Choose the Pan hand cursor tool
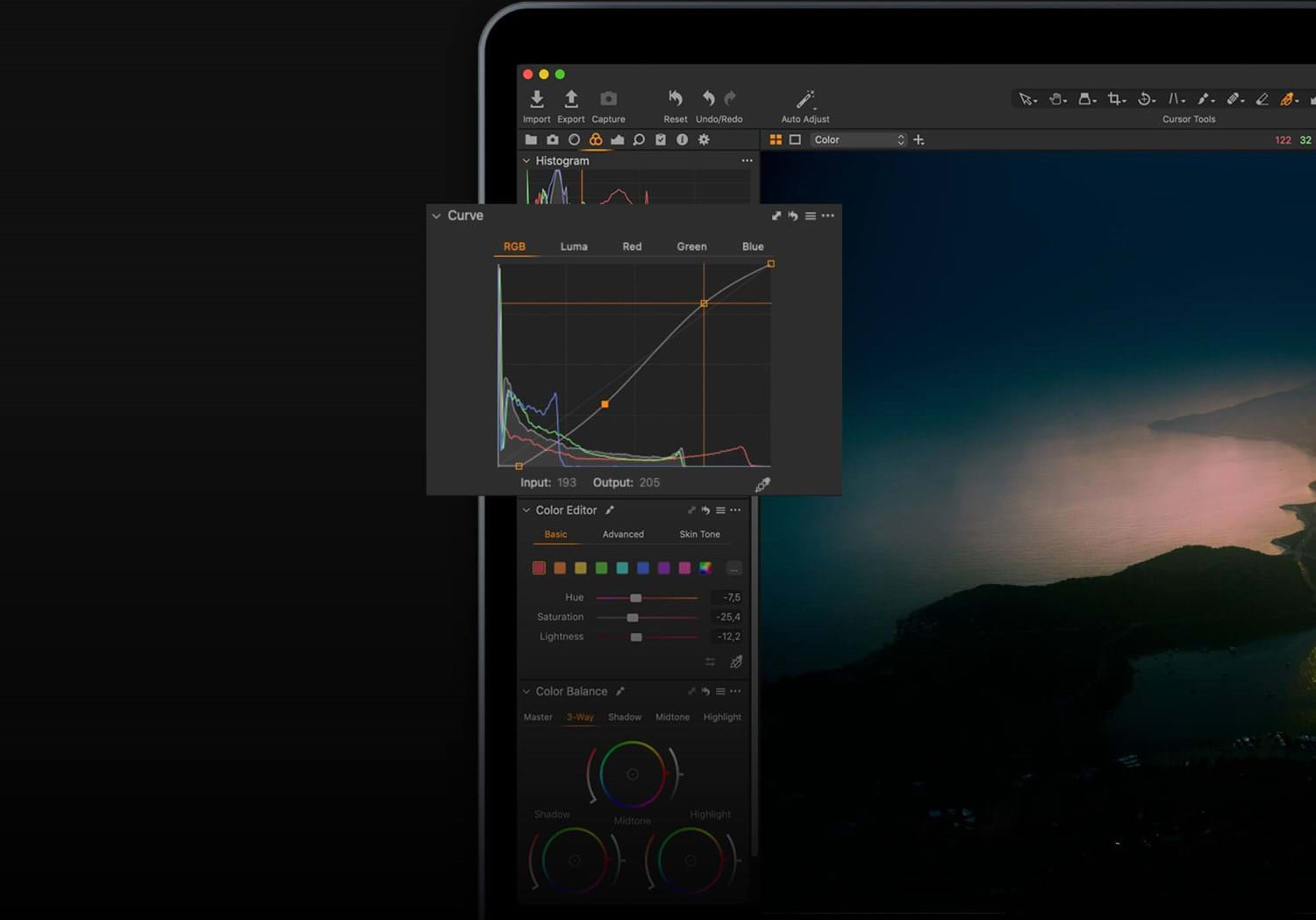This screenshot has width=1316, height=920. tap(1057, 99)
